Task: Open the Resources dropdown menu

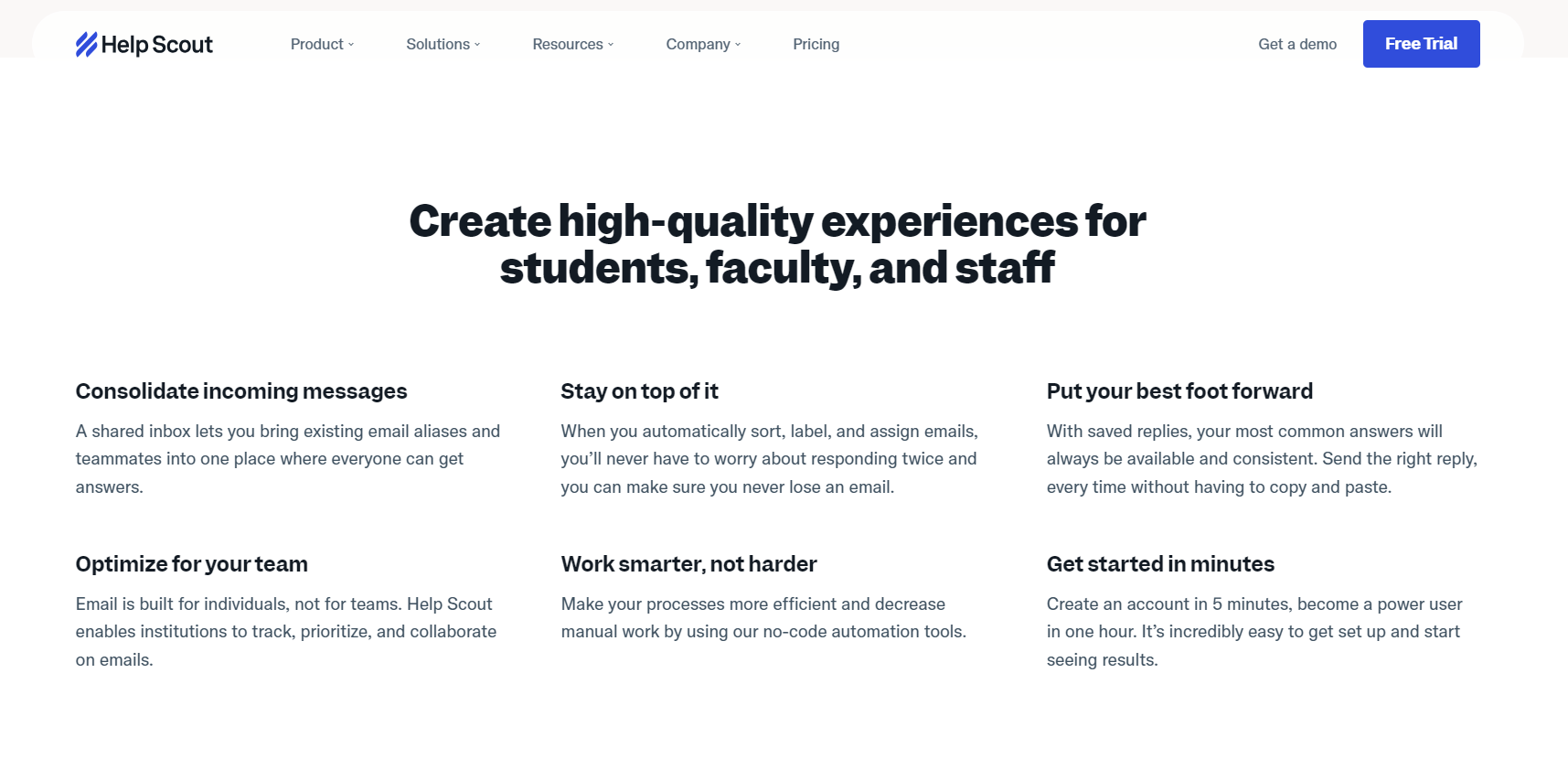Action: [573, 44]
